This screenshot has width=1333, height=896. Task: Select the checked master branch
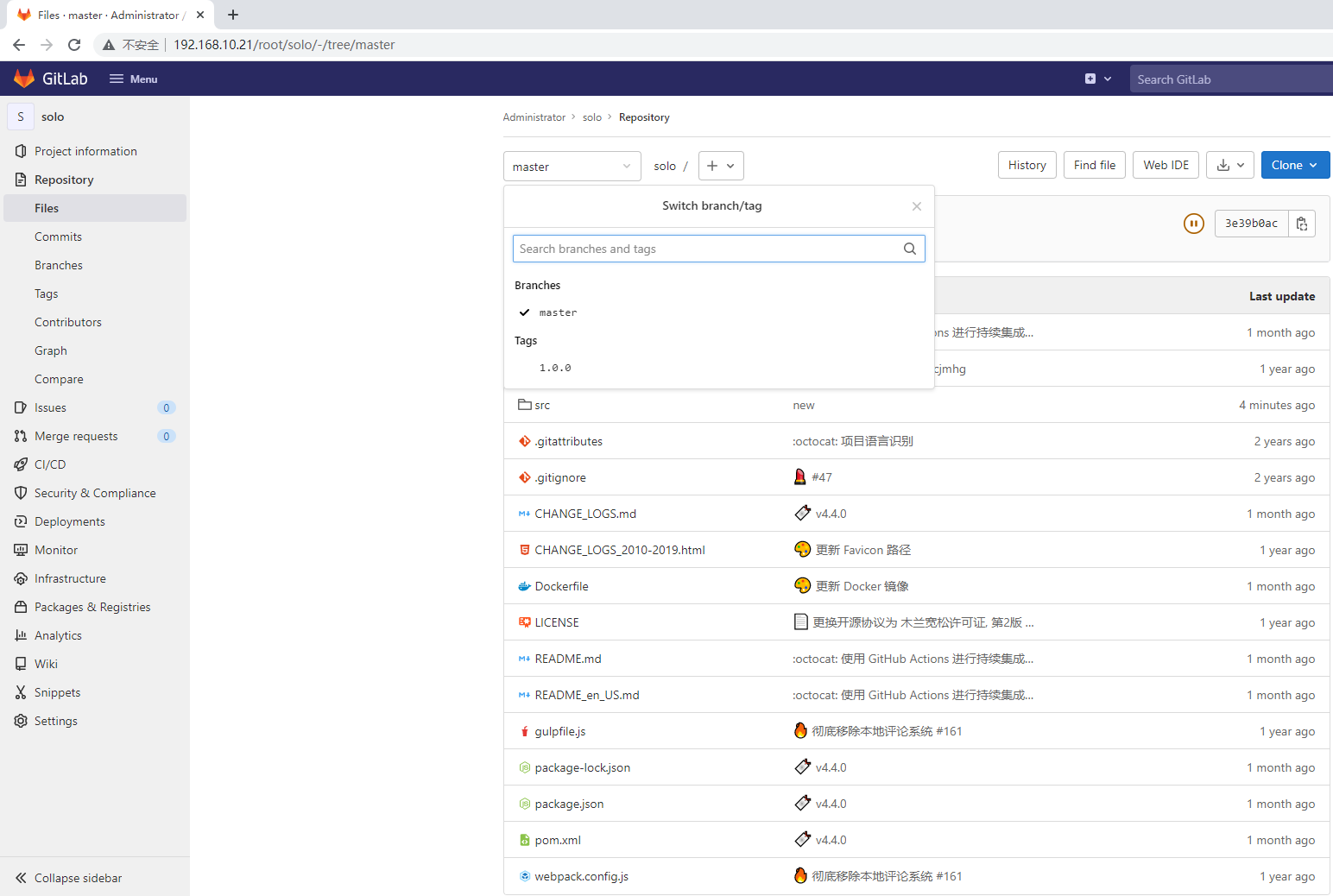[558, 312]
